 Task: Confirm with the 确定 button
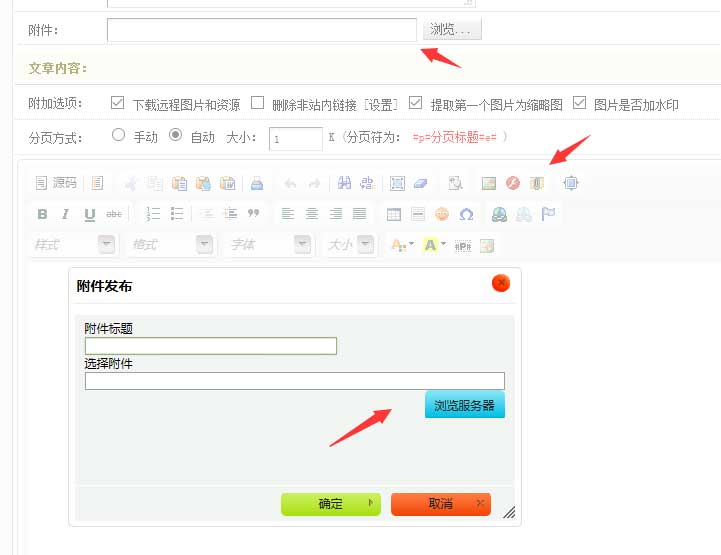point(331,504)
